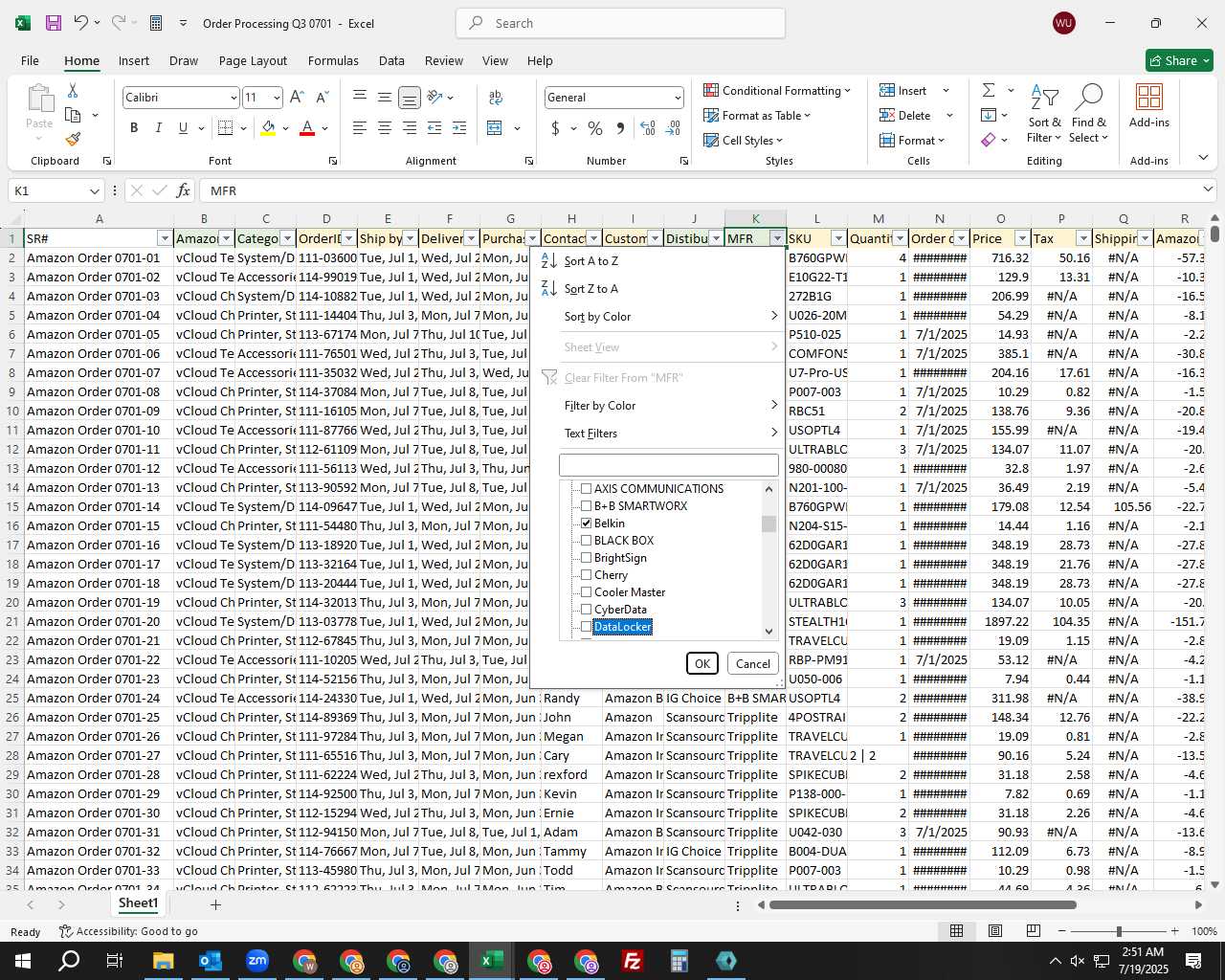Screen dimensions: 1225x980
Task: Check BrightSign filter checkbox
Action: [587, 557]
